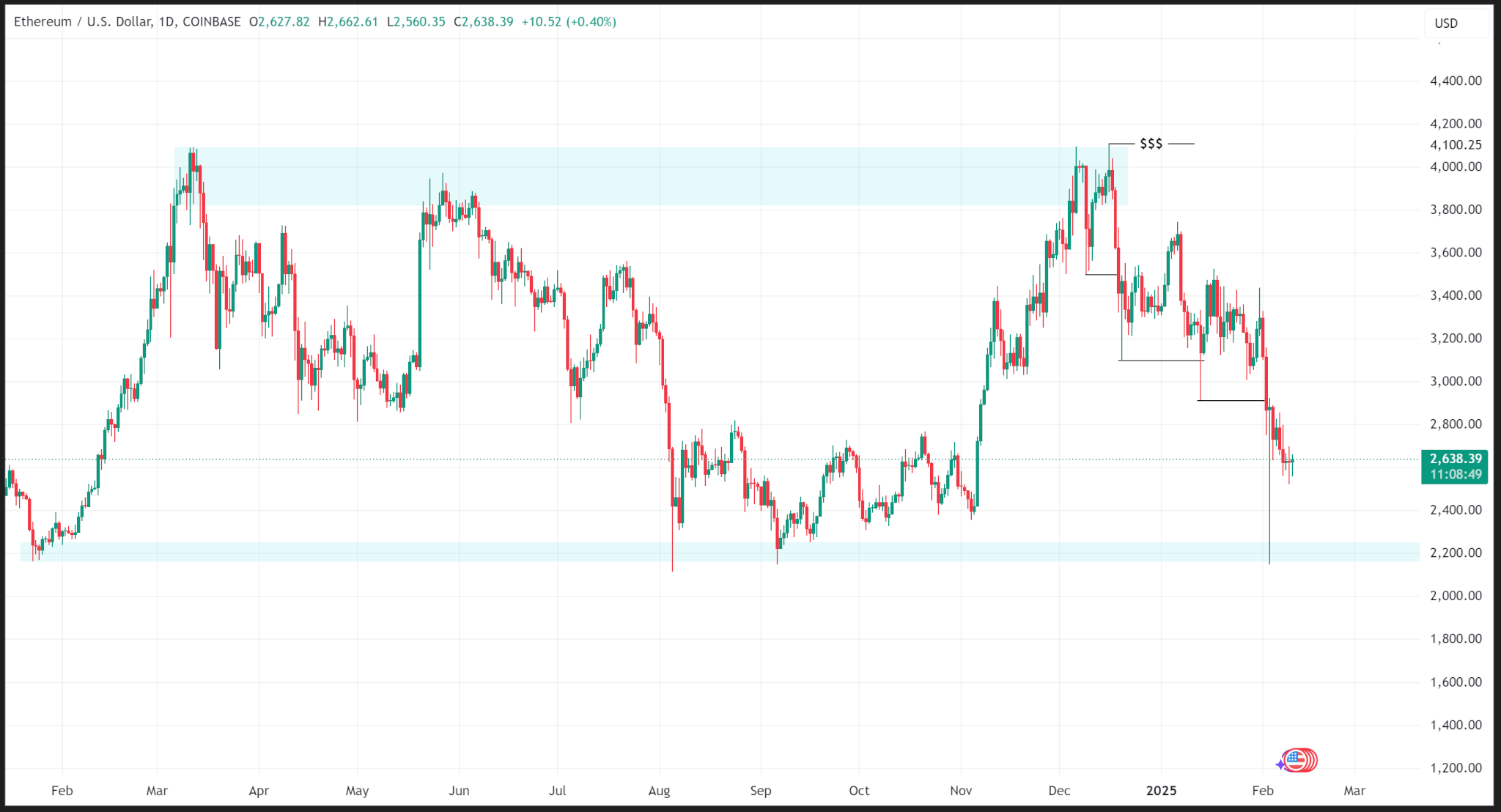Screen dimensions: 1501x812
Task: Click the +10.52 (+0.40%) change value
Action: pos(569,22)
